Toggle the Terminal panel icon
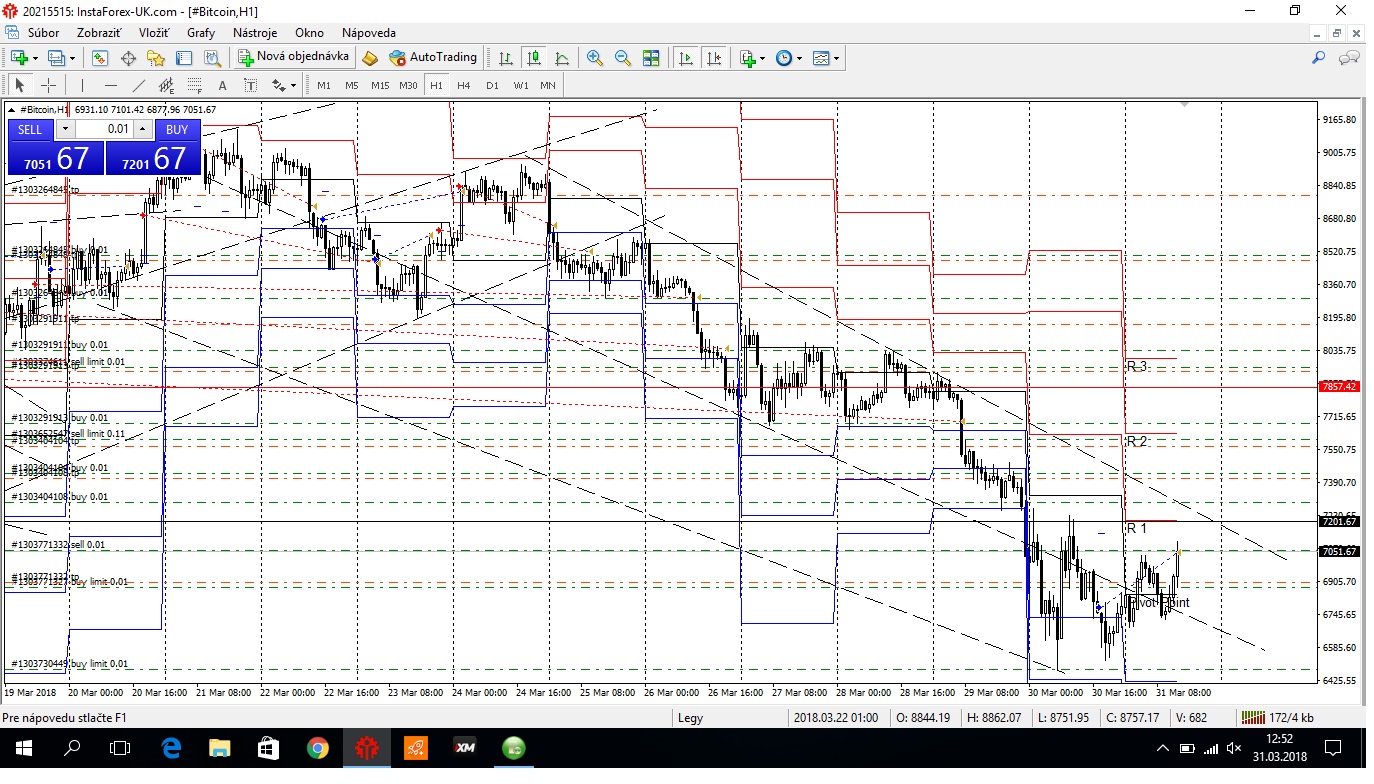Screen dimensions: 1374x784 184,58
